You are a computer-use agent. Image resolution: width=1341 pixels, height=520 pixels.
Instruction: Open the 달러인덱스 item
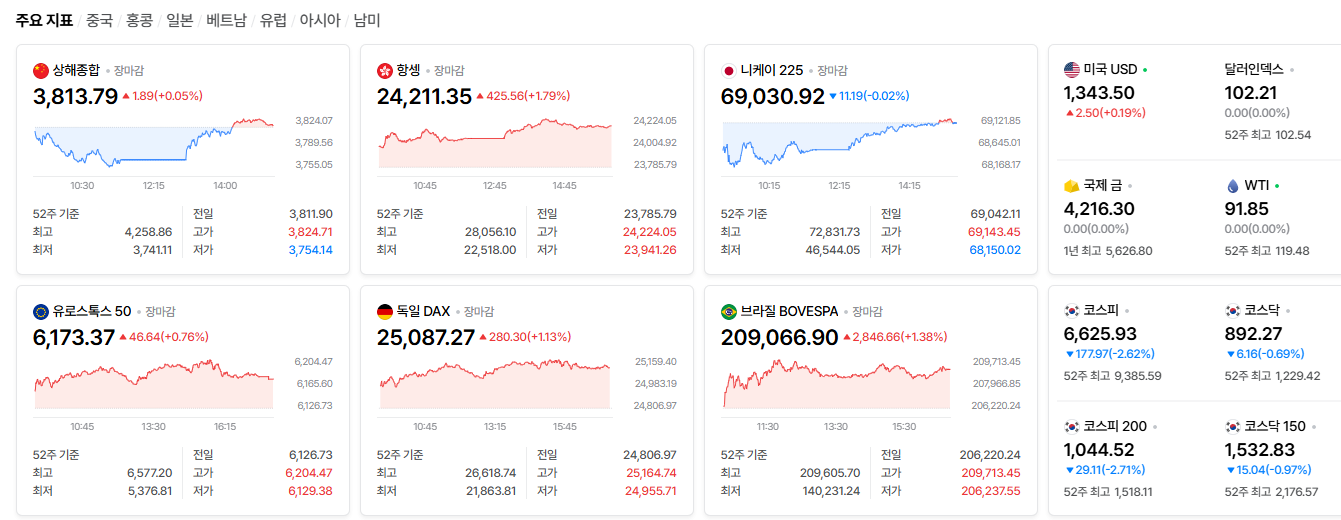click(x=1254, y=69)
